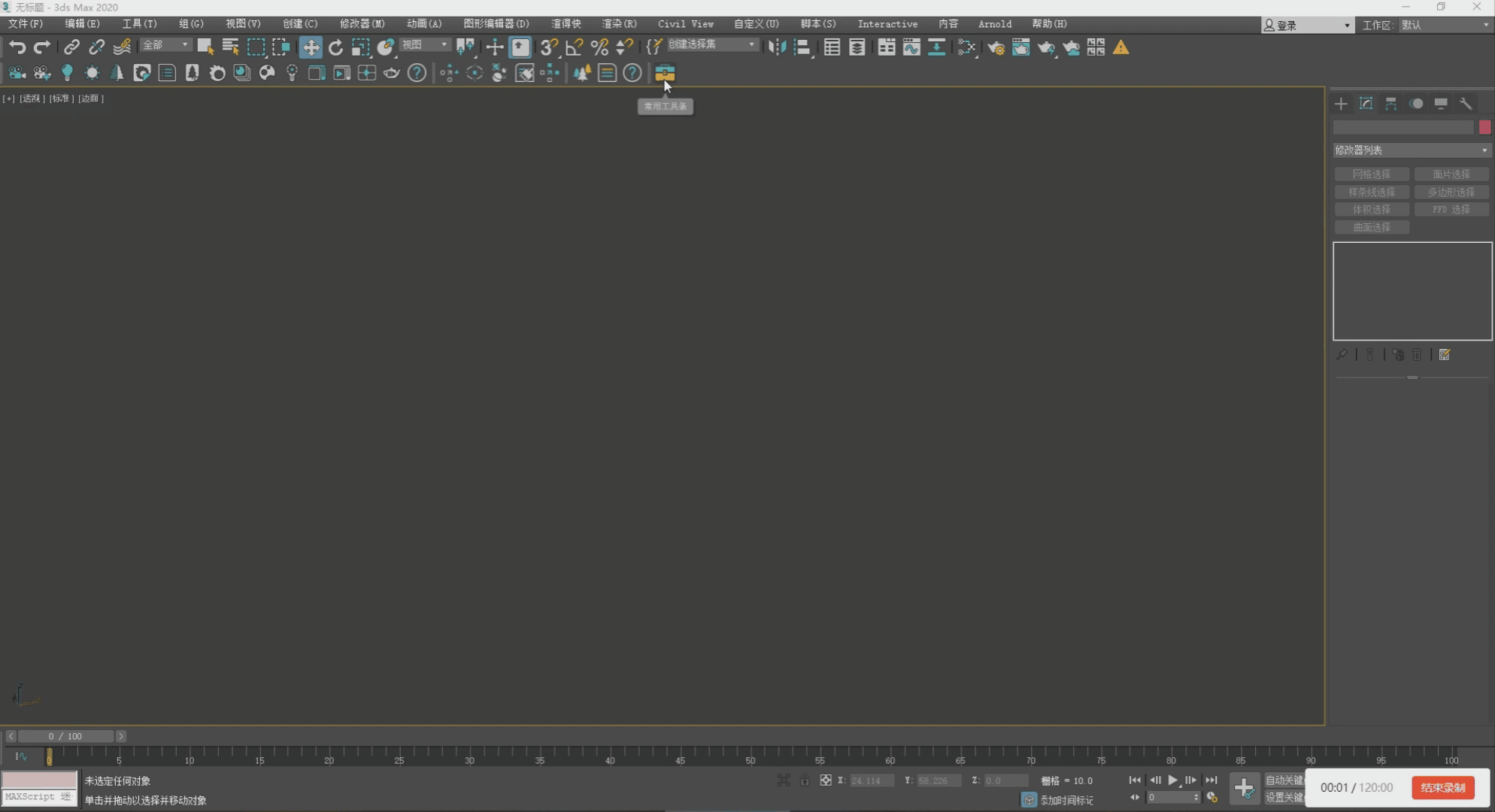Click the red 结束录制 button
The height and width of the screenshot is (812, 1495).
(1443, 787)
